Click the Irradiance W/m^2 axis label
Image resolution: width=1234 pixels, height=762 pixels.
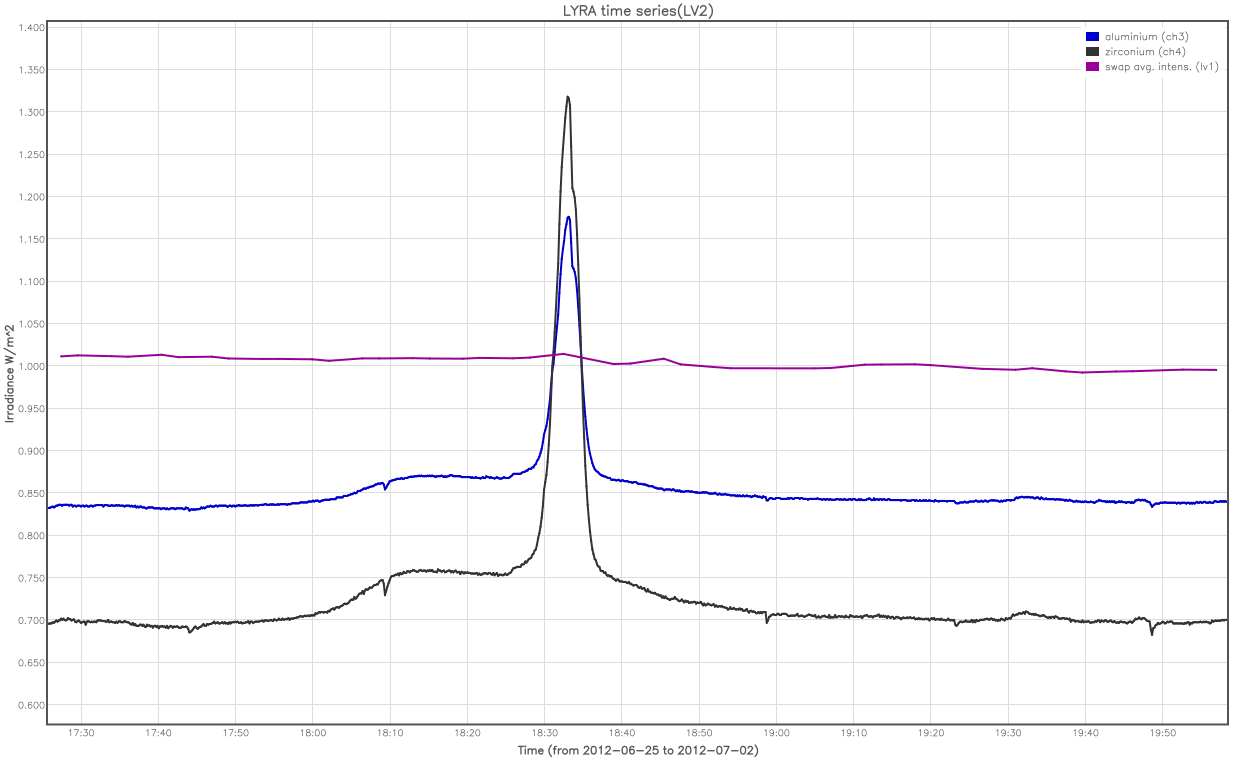pyautogui.click(x=10, y=373)
